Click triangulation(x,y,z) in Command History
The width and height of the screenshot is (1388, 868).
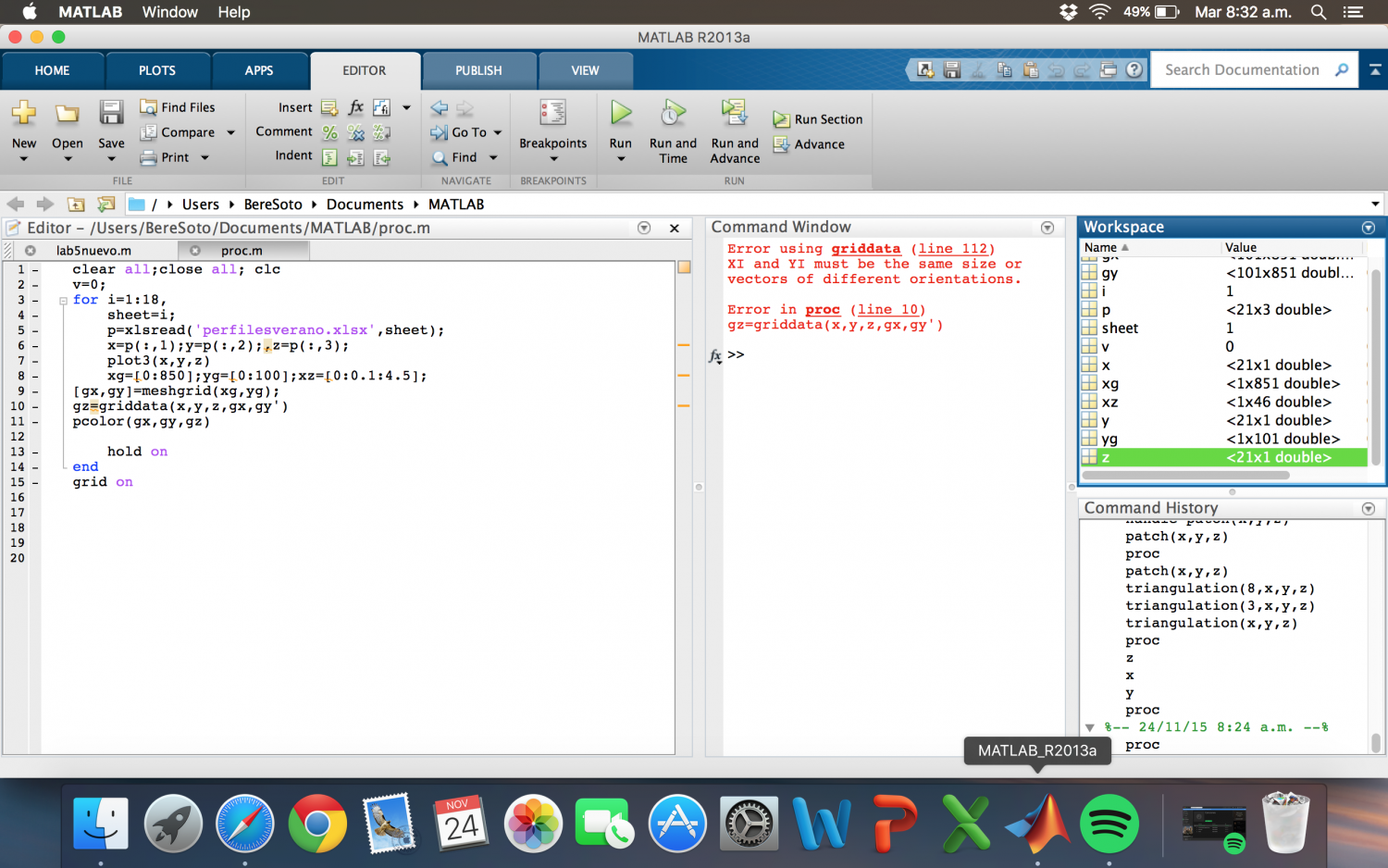coord(1211,624)
